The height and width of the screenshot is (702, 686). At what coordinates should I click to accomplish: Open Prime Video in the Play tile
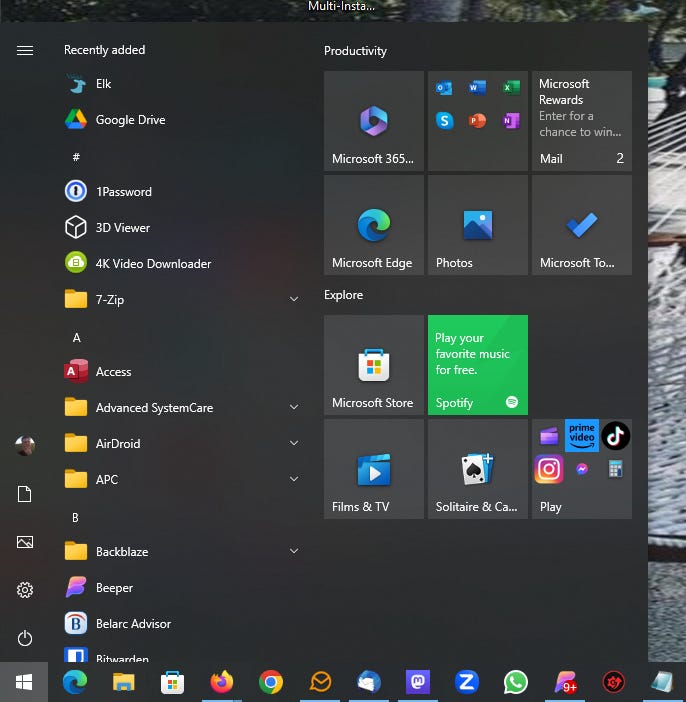pos(582,435)
